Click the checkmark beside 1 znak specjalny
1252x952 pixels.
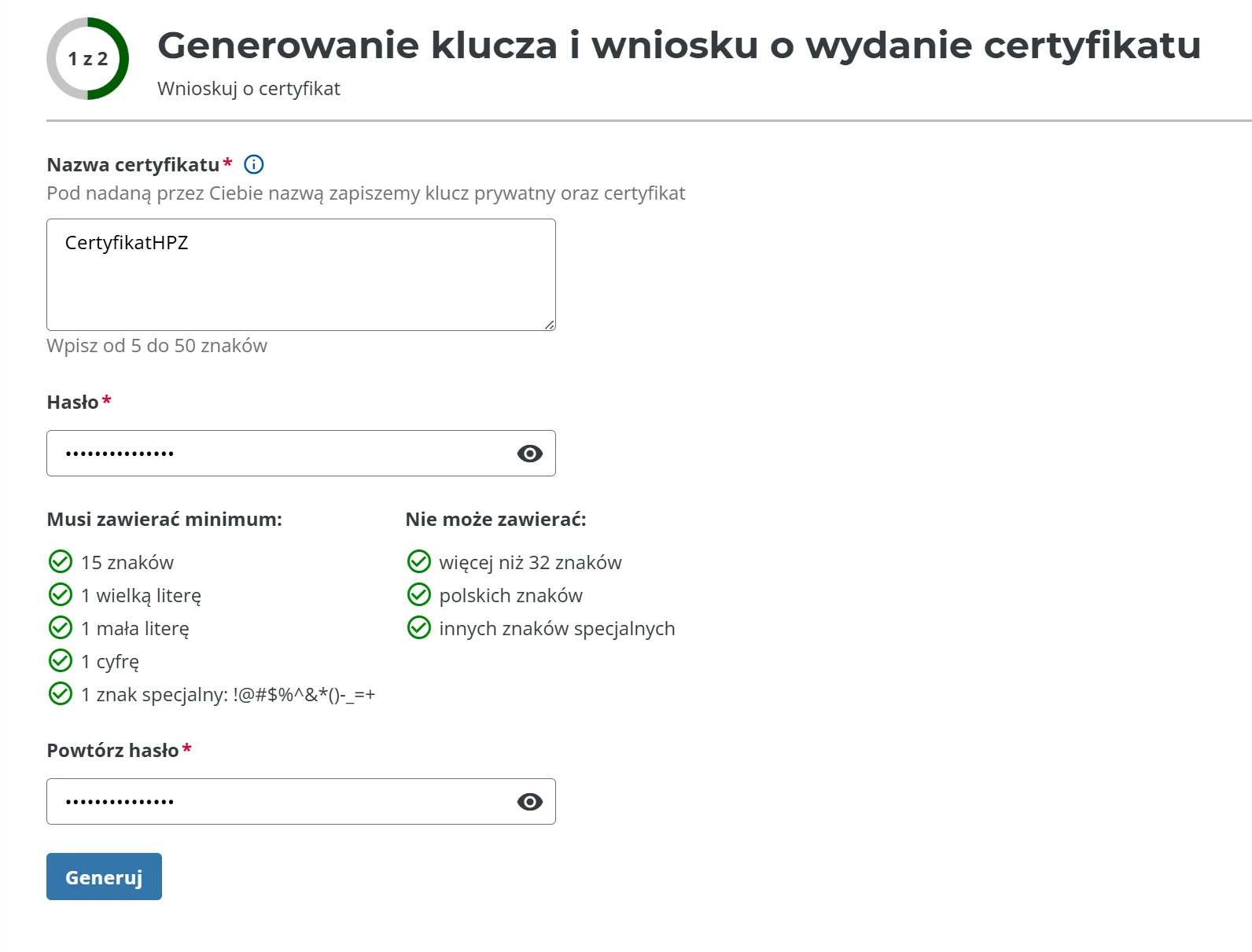(x=61, y=694)
